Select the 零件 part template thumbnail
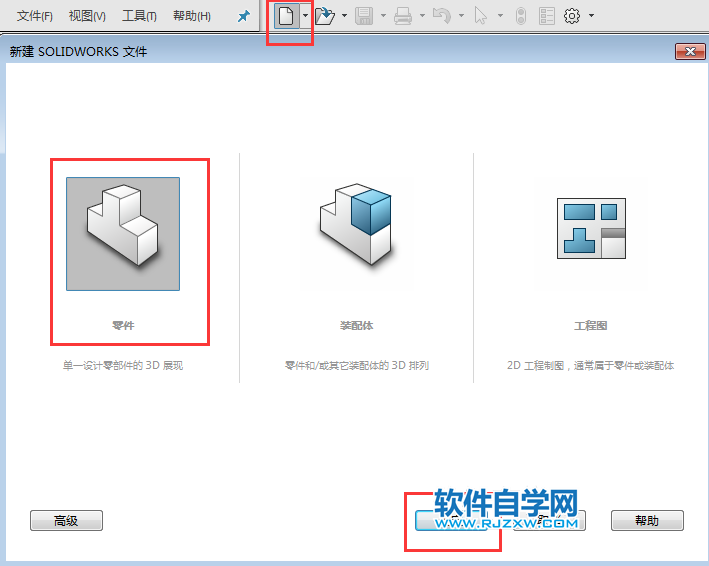The width and height of the screenshot is (709, 566). pyautogui.click(x=123, y=234)
